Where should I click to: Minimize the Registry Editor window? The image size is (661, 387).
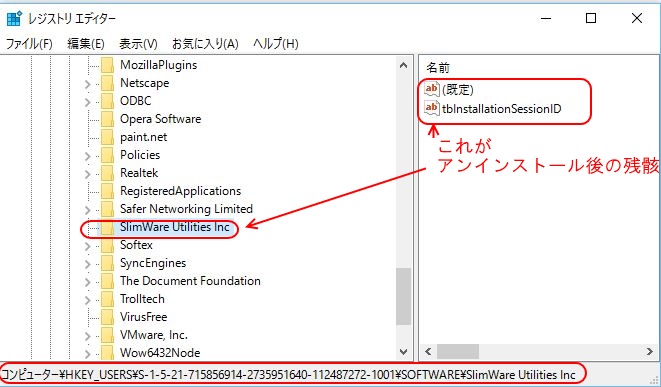[x=546, y=19]
